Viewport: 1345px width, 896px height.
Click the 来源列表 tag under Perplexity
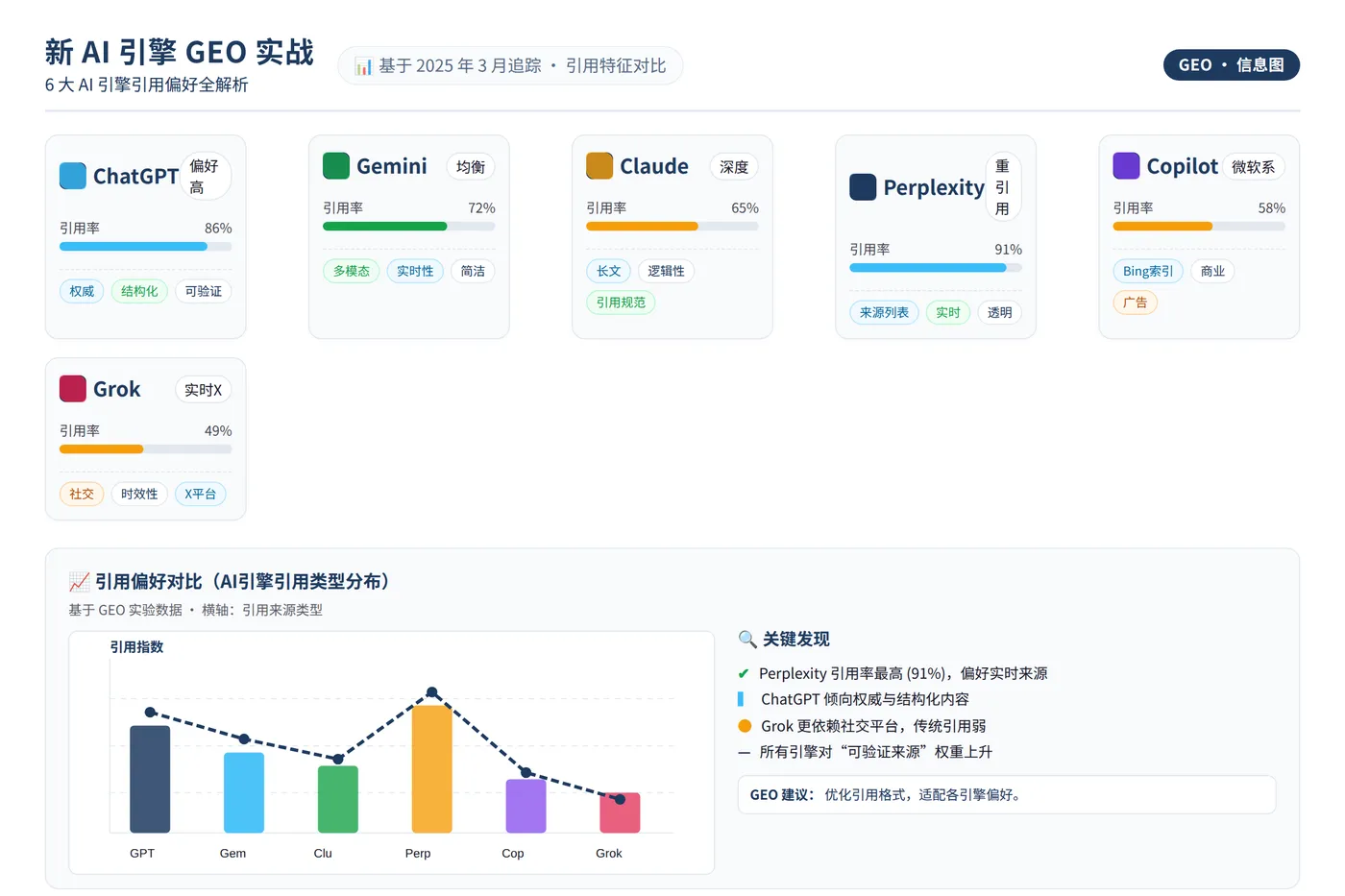tap(884, 312)
